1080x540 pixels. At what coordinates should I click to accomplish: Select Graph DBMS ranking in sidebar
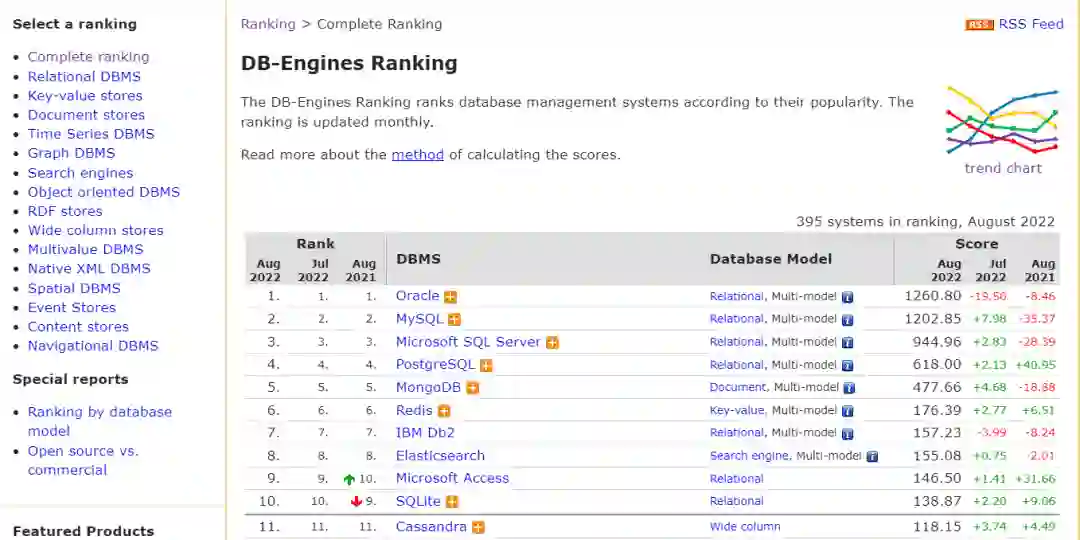pos(71,153)
